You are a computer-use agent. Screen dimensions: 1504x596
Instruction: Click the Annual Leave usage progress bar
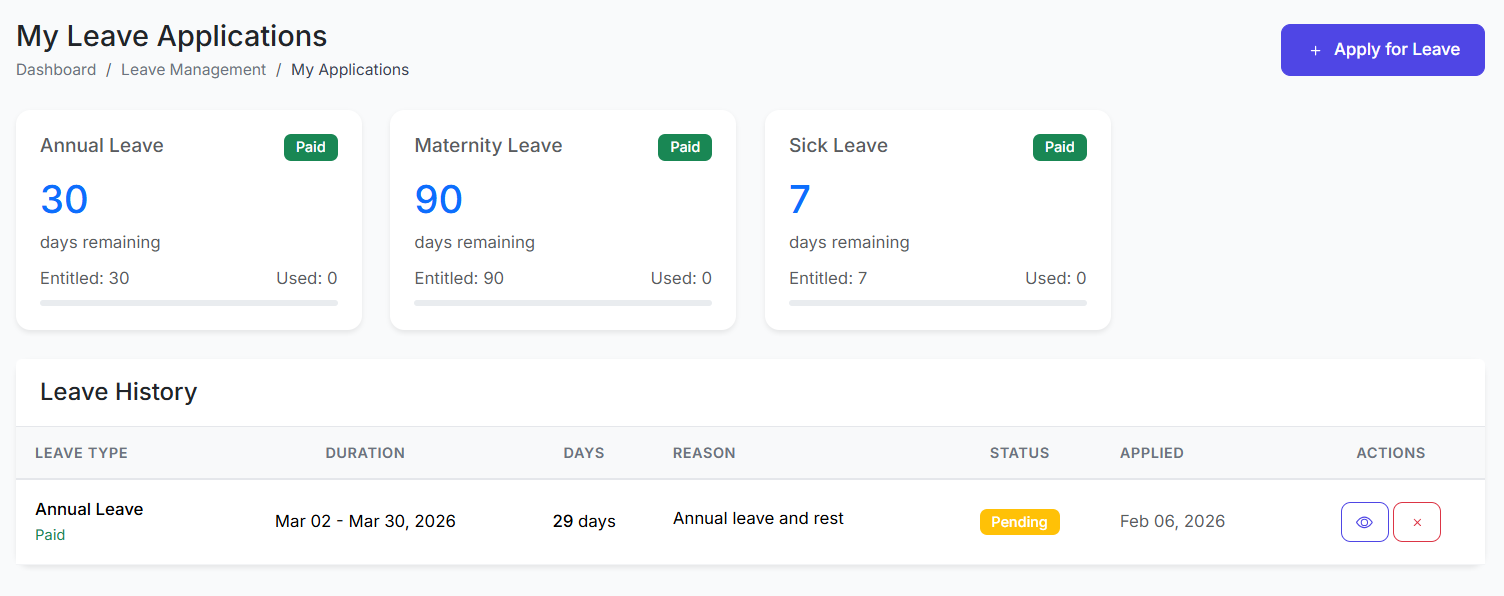pos(189,302)
